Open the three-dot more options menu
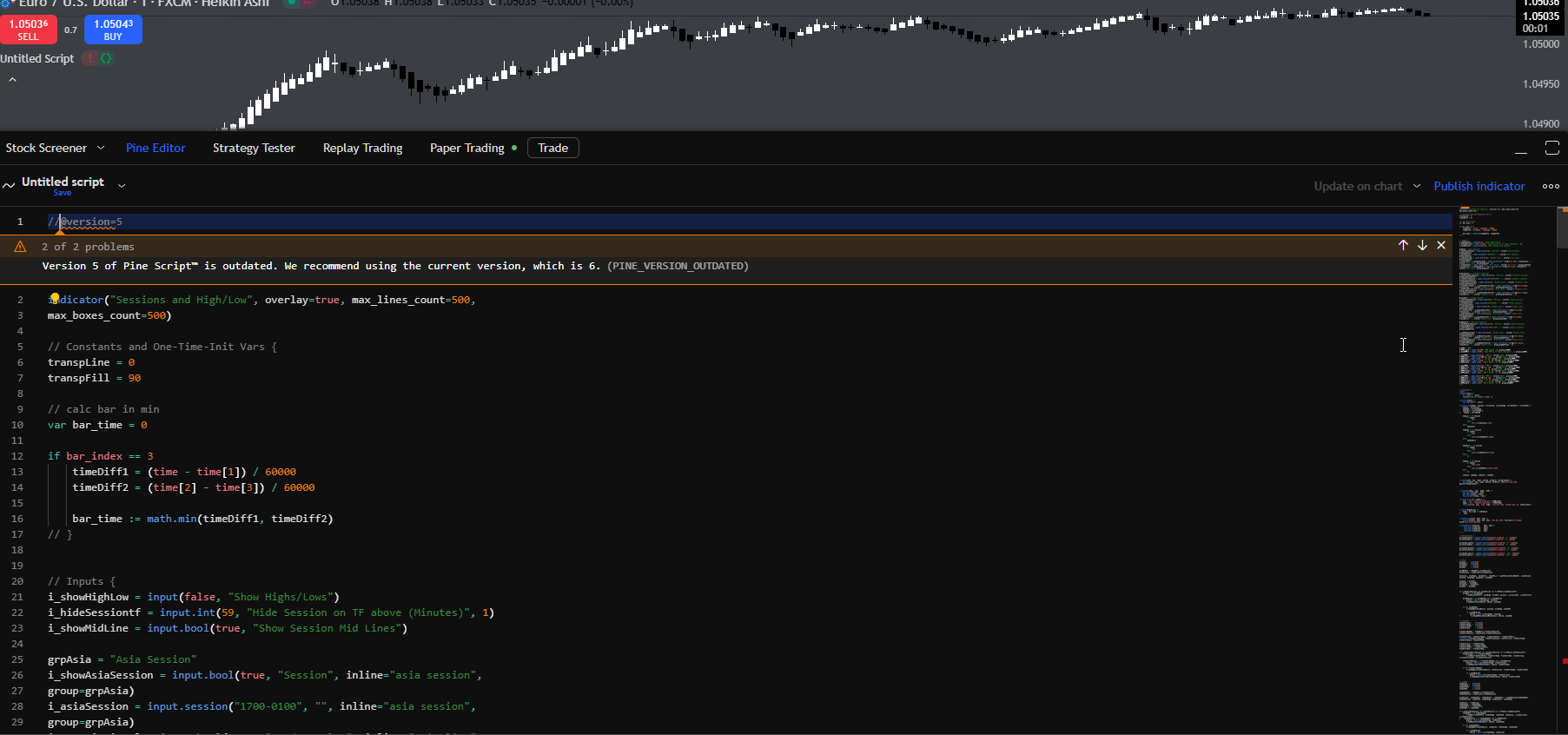 (x=1551, y=186)
